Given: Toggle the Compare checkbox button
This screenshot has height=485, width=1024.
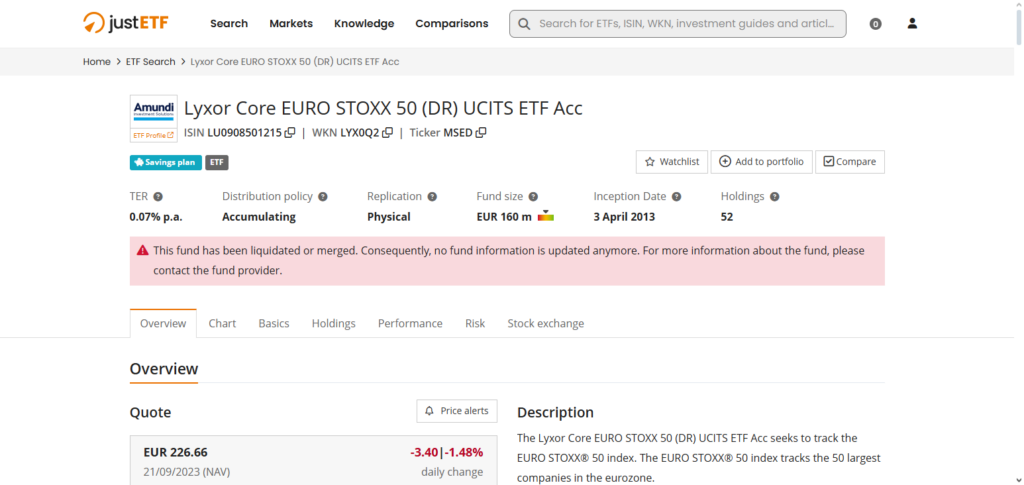Looking at the screenshot, I should pos(850,162).
